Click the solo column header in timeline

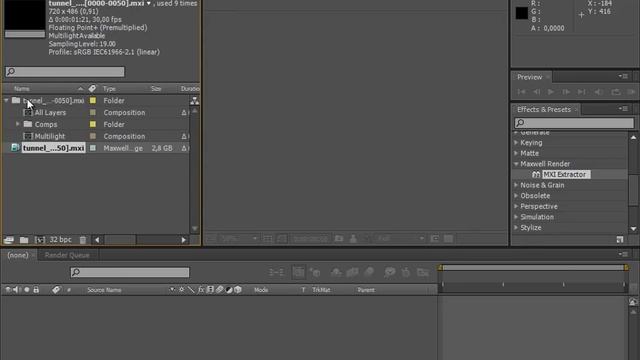tap(27, 289)
